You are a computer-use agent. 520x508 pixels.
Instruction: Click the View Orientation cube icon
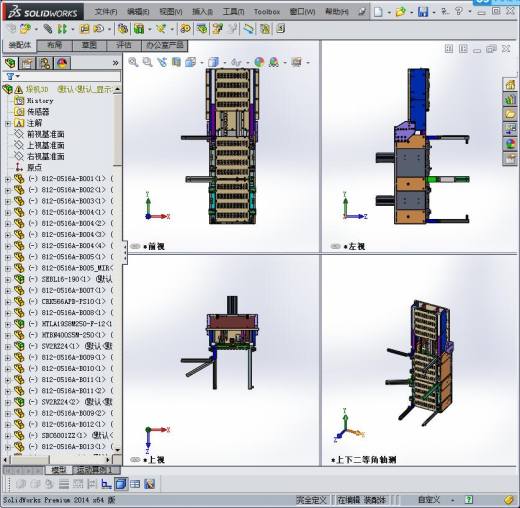tap(191, 62)
